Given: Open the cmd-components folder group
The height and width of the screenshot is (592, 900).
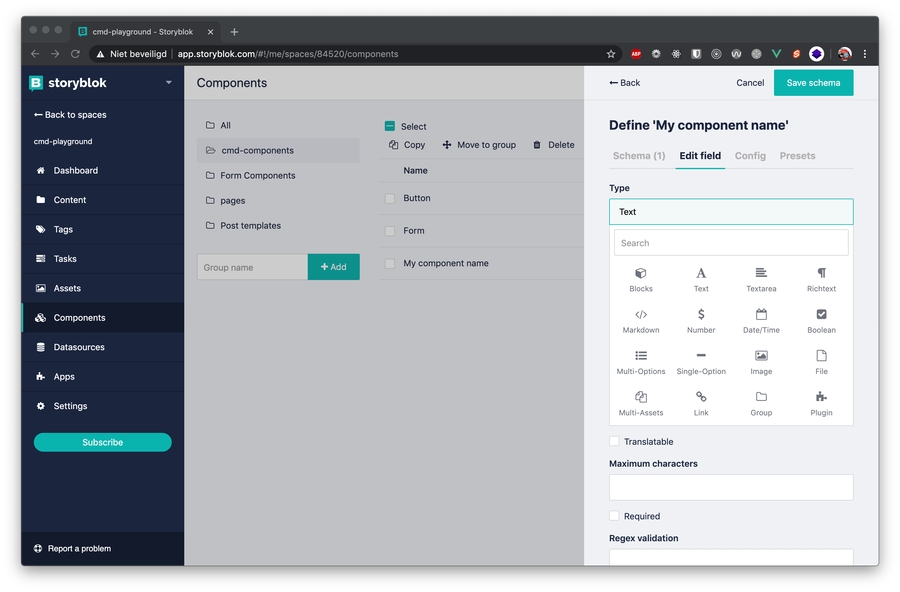Looking at the screenshot, I should point(257,151).
